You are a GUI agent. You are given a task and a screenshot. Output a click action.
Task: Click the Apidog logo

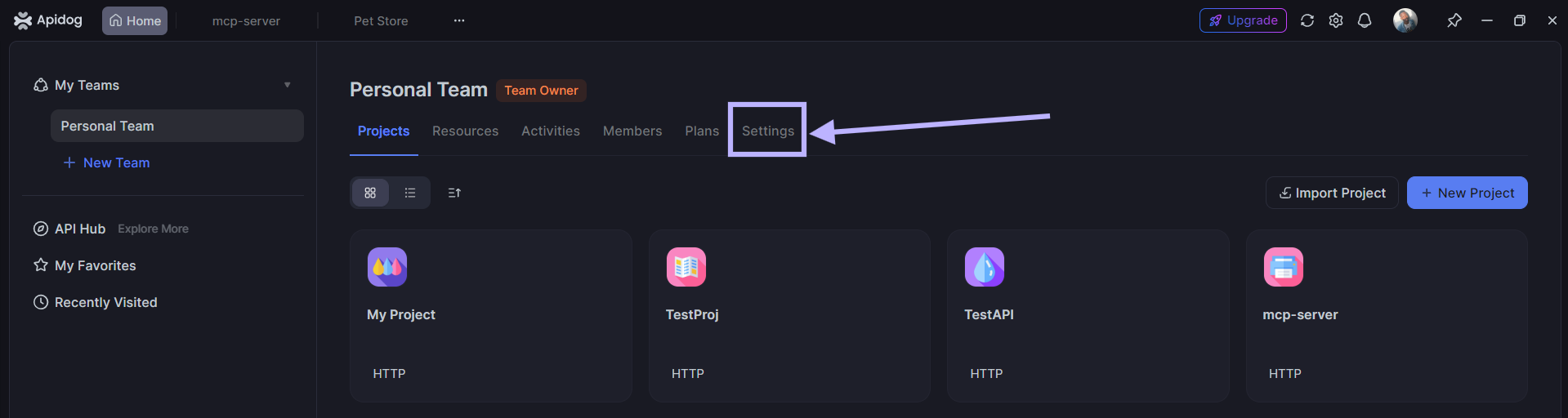[x=48, y=20]
